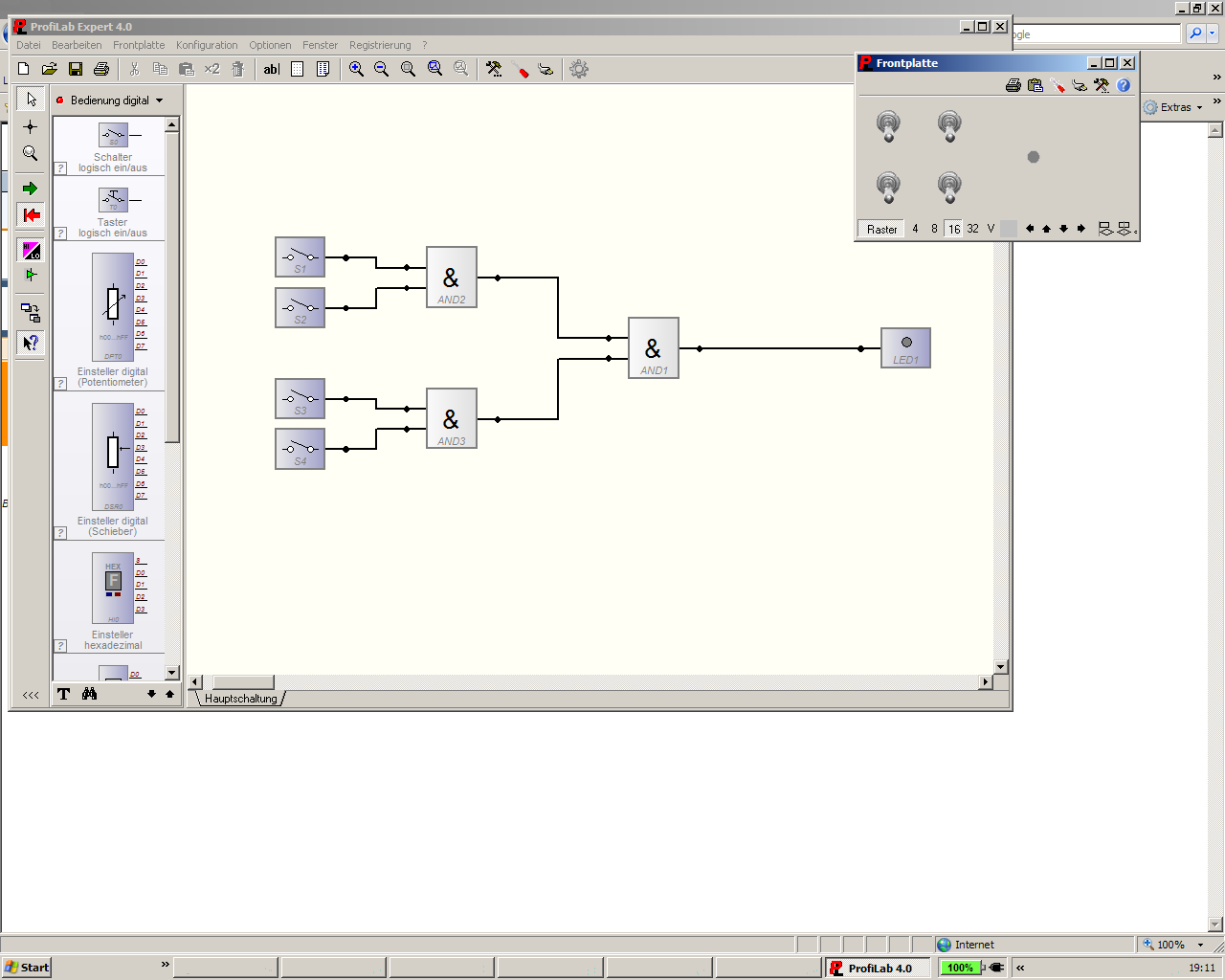Click the gear settings icon in toolbar

coord(579,69)
